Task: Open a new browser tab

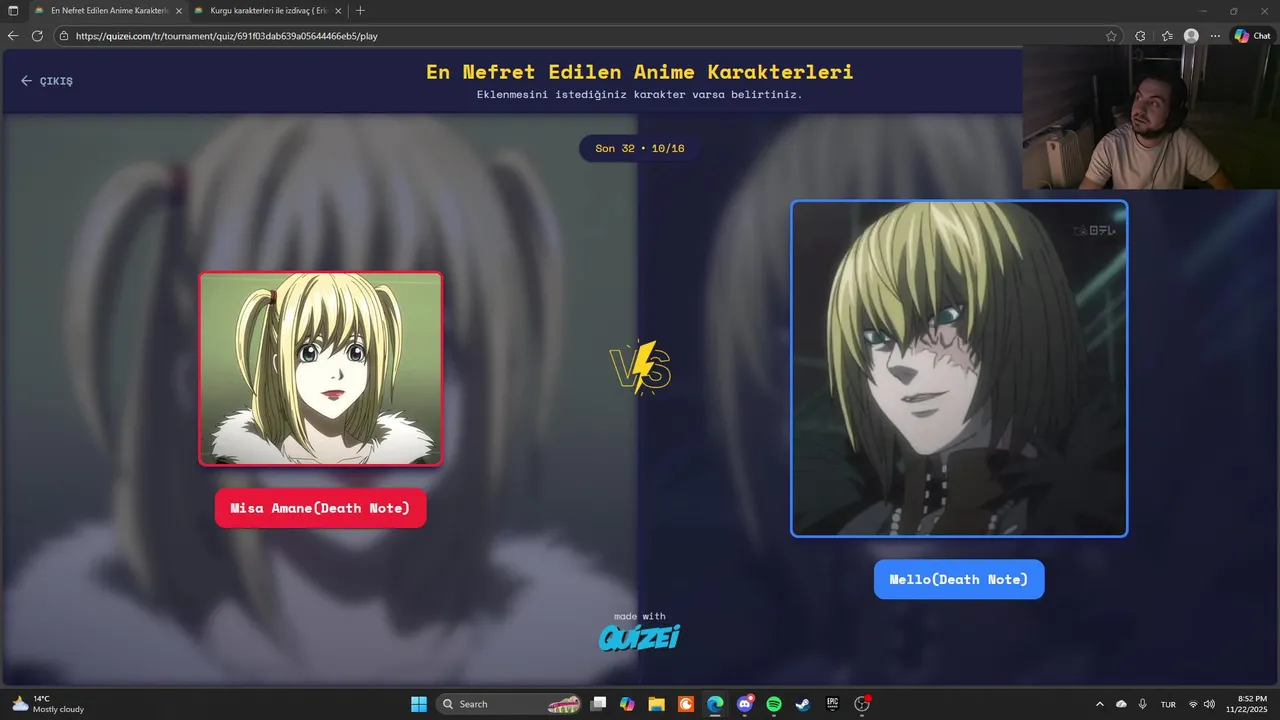Action: coord(360,10)
